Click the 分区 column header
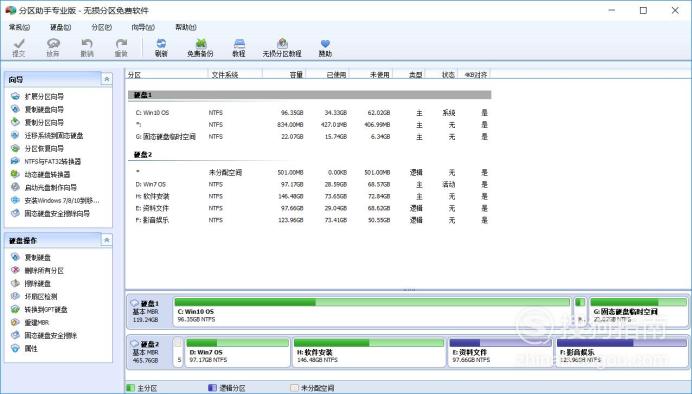 point(166,75)
